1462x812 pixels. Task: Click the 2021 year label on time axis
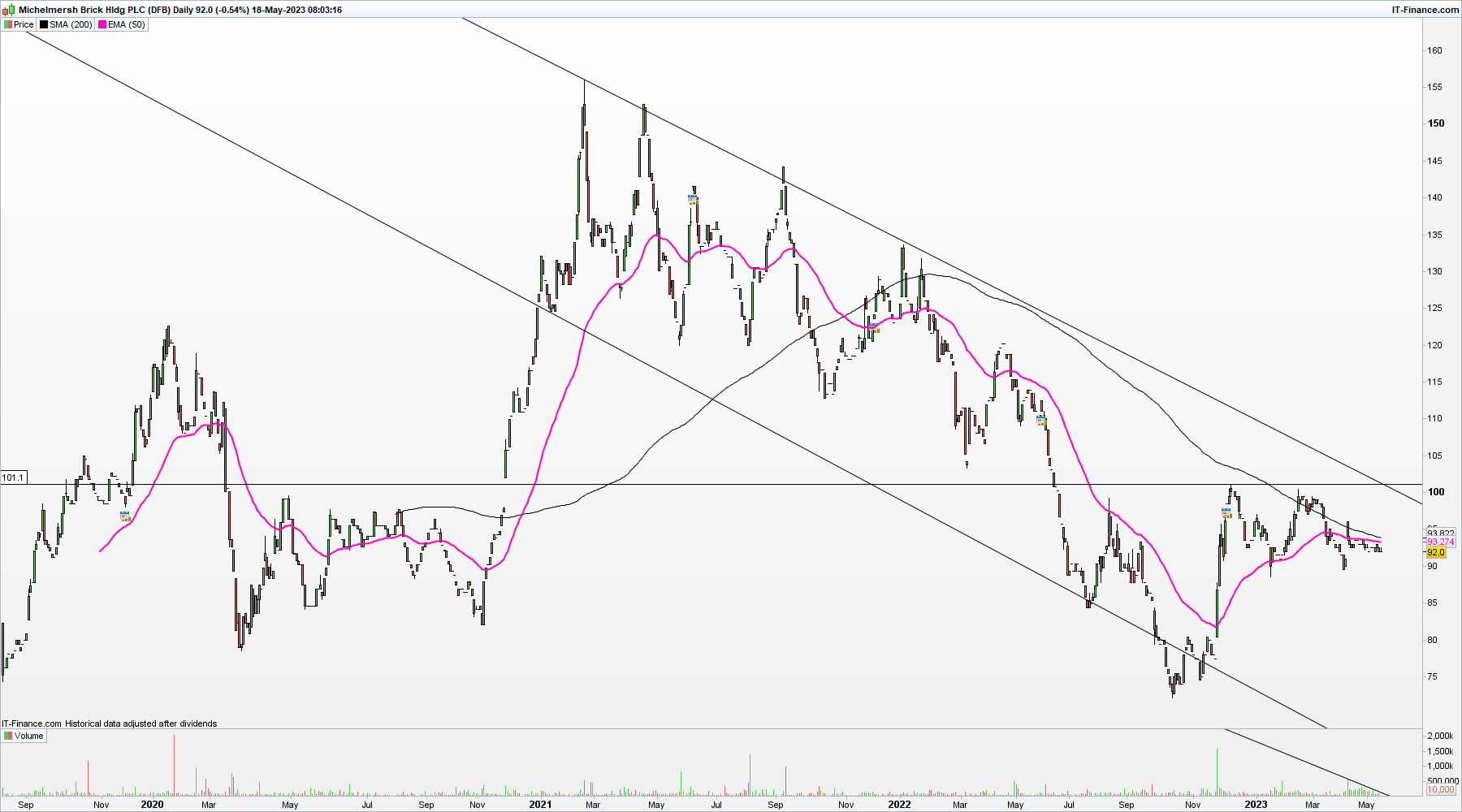[540, 805]
